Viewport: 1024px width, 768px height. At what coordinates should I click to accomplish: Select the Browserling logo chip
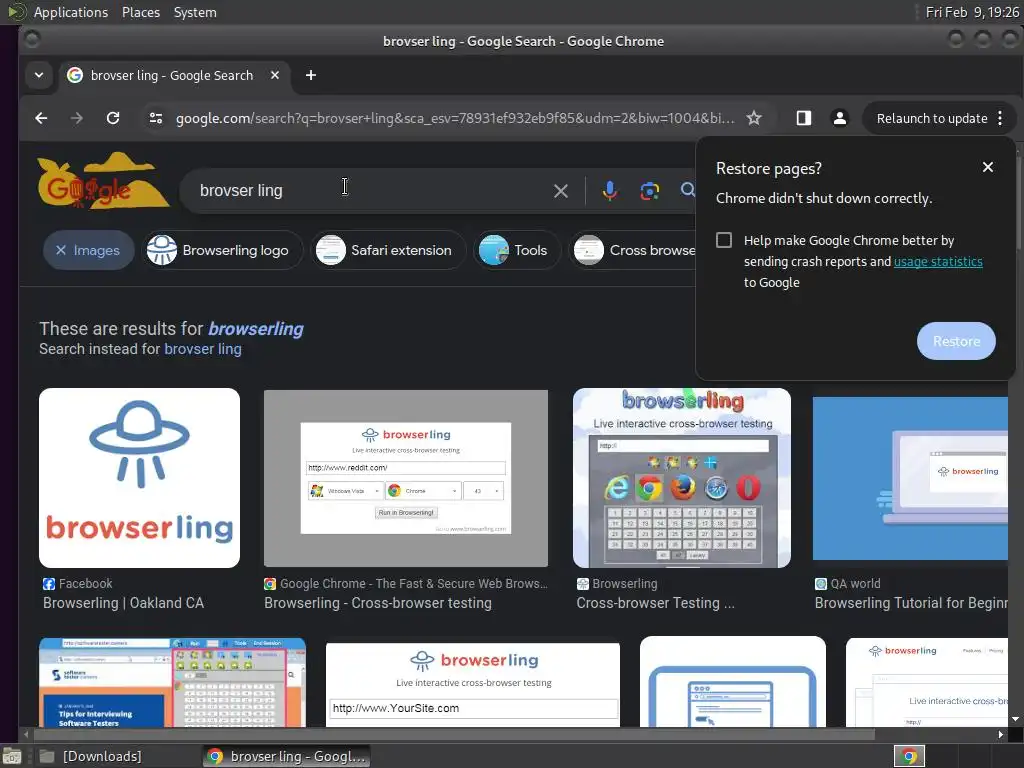click(x=222, y=250)
